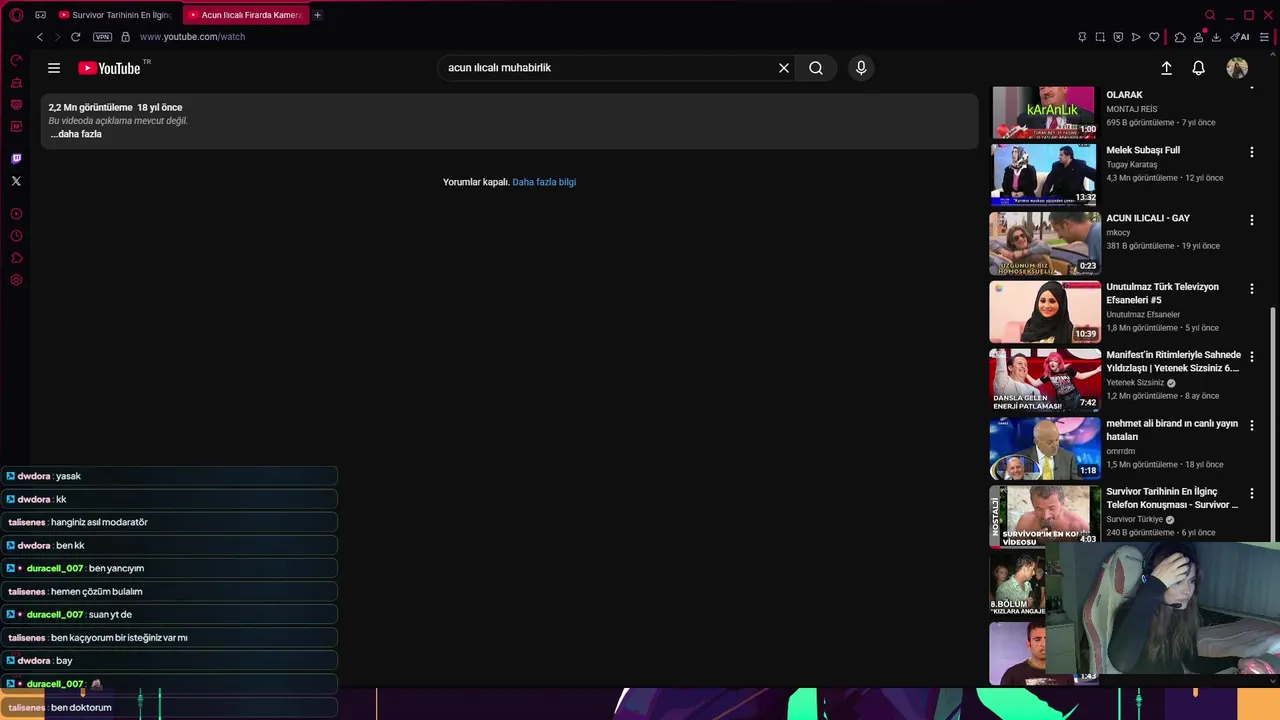This screenshot has width=1280, height=720.
Task: Open YouTube hamburger guide menu
Action: [54, 68]
